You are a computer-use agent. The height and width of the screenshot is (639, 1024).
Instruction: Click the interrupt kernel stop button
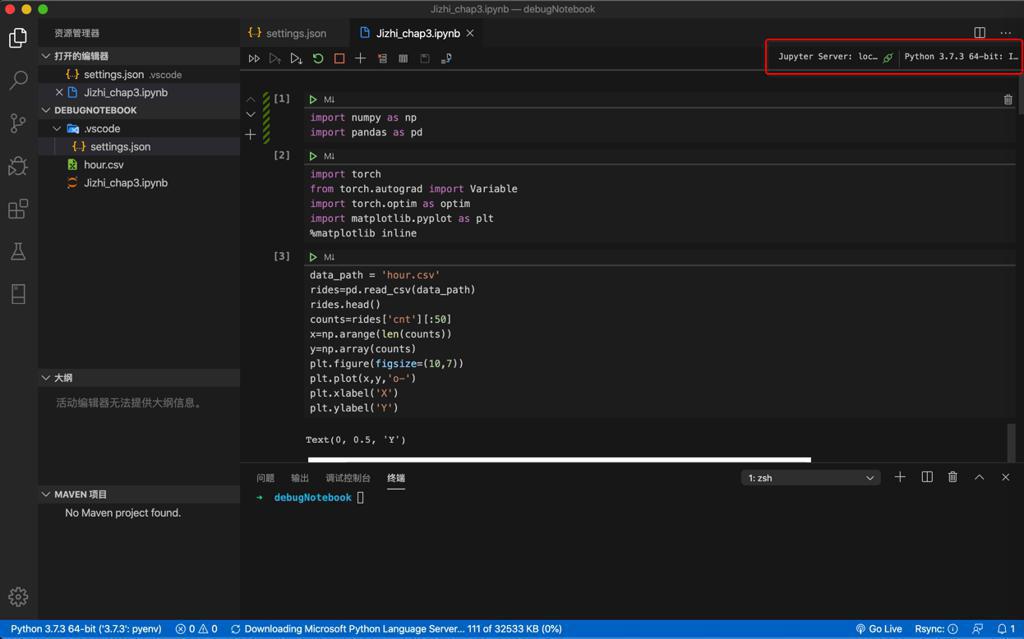[x=339, y=59]
